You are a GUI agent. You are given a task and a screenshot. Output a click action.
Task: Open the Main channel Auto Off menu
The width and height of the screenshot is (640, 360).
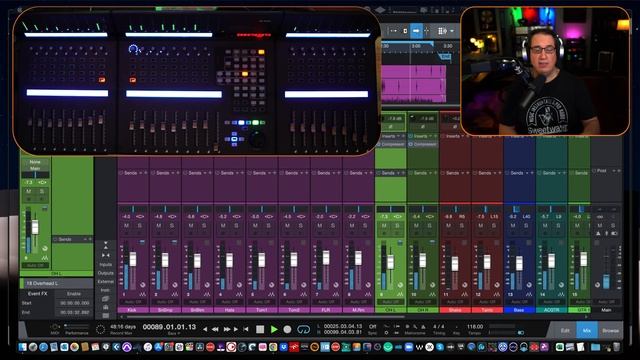tap(606, 302)
